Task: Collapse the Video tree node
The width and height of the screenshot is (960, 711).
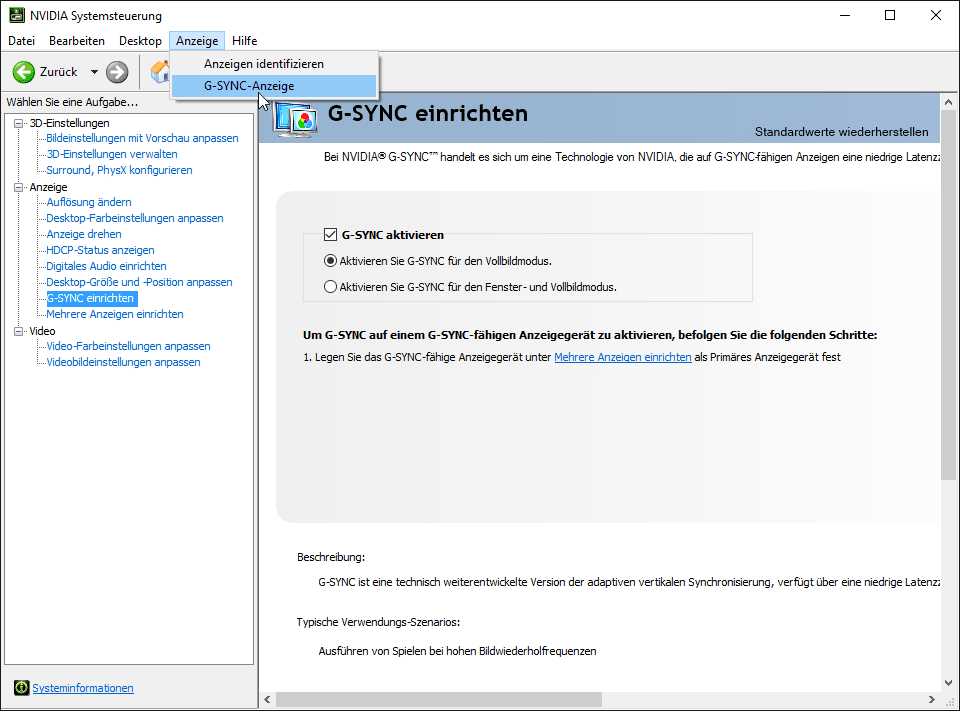Action: click(19, 331)
